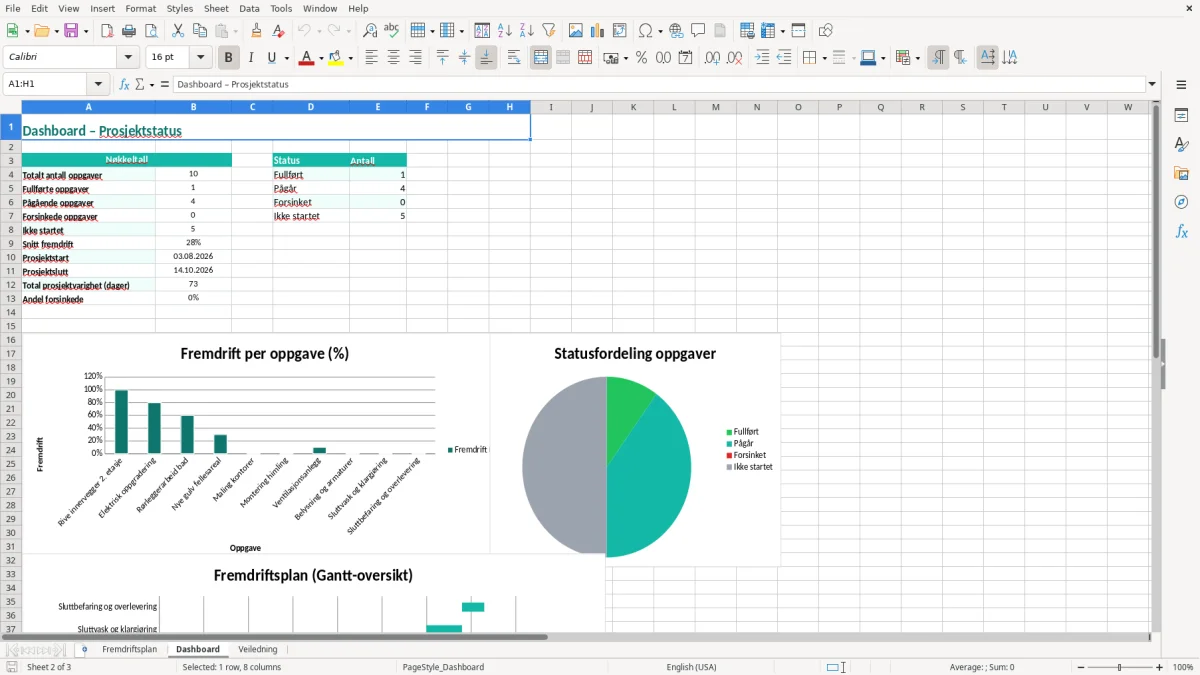Click the Copy icon
1200x675 pixels.
[x=200, y=31]
